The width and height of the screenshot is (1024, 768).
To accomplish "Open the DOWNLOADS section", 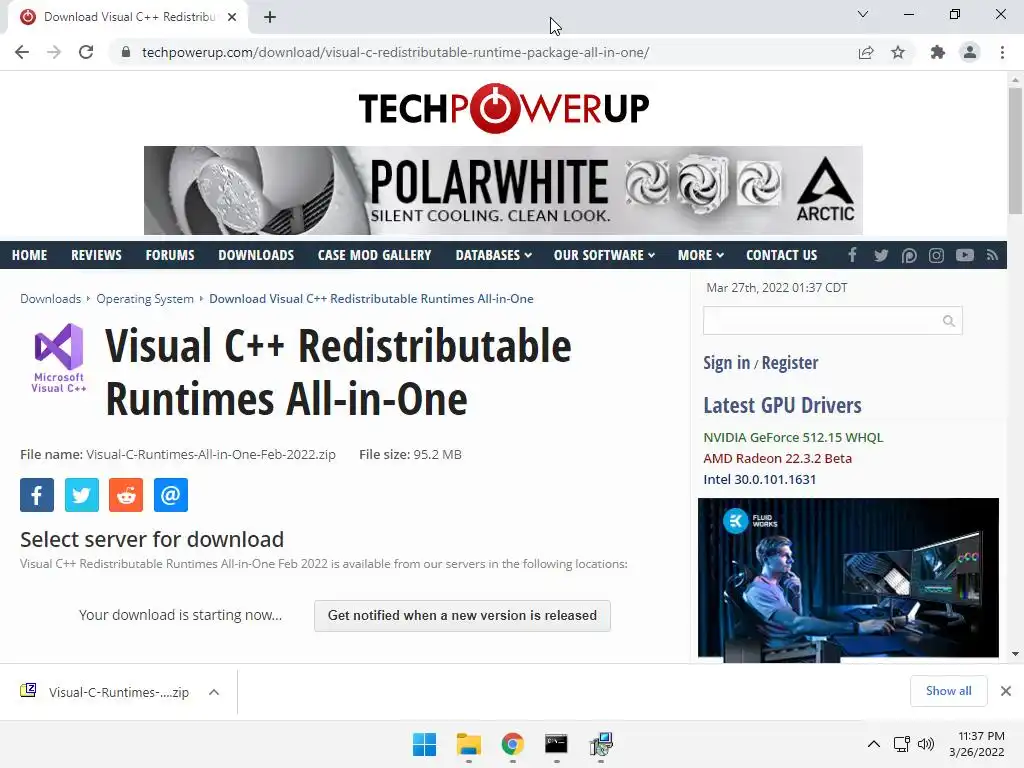I will [x=256, y=255].
